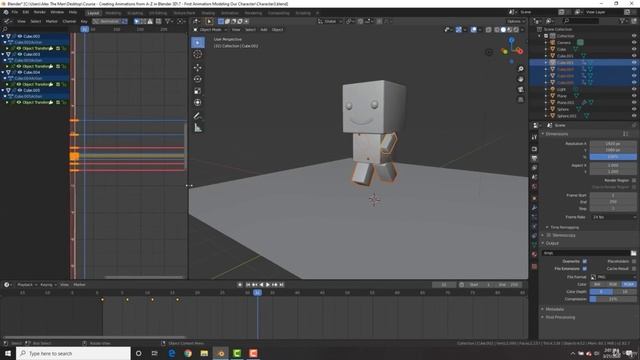Open the Scene properties tab icon
Image resolution: width=640 pixels, height=360 pixels.
[534, 177]
